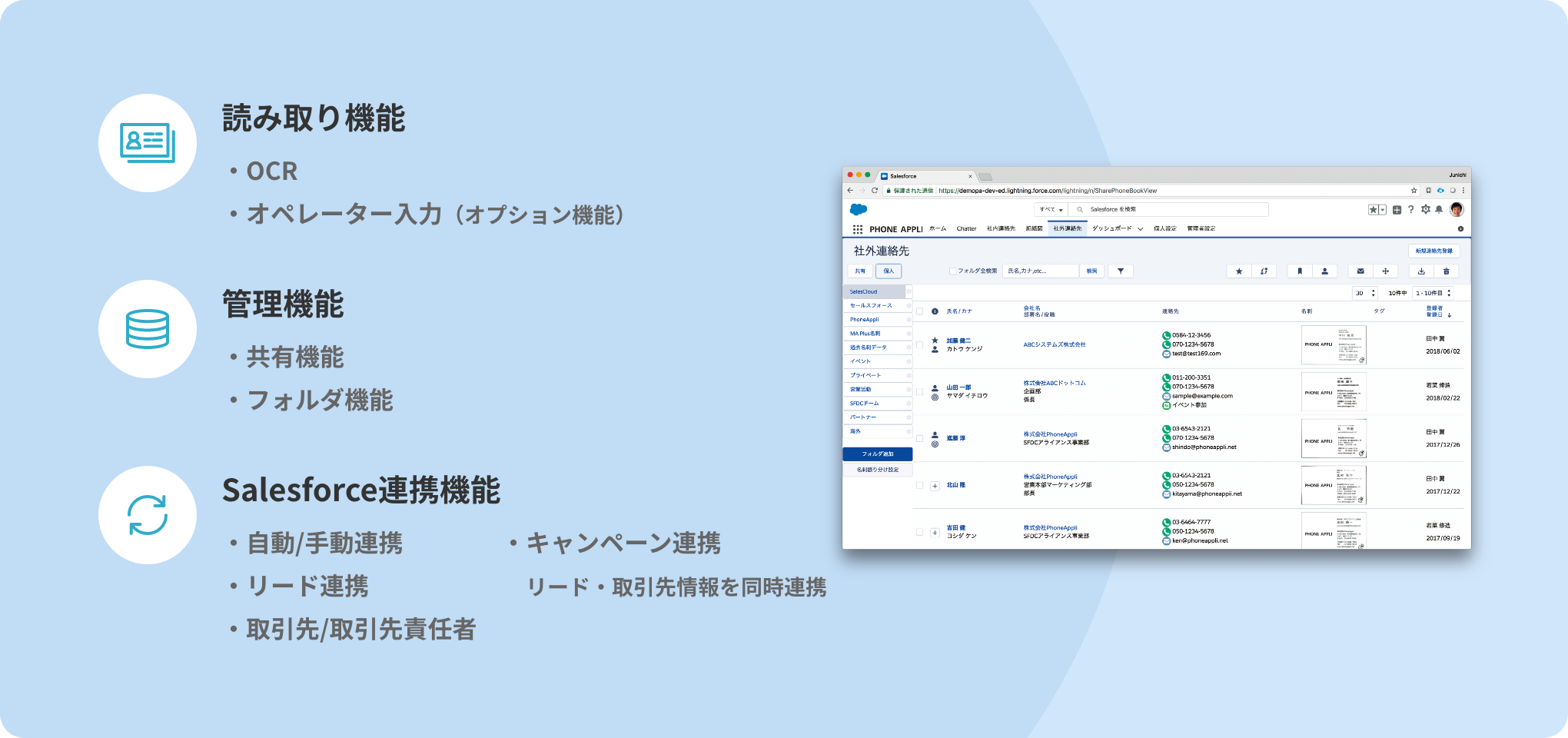
Task: Click the mail envelope toolbar button
Action: 1360,271
